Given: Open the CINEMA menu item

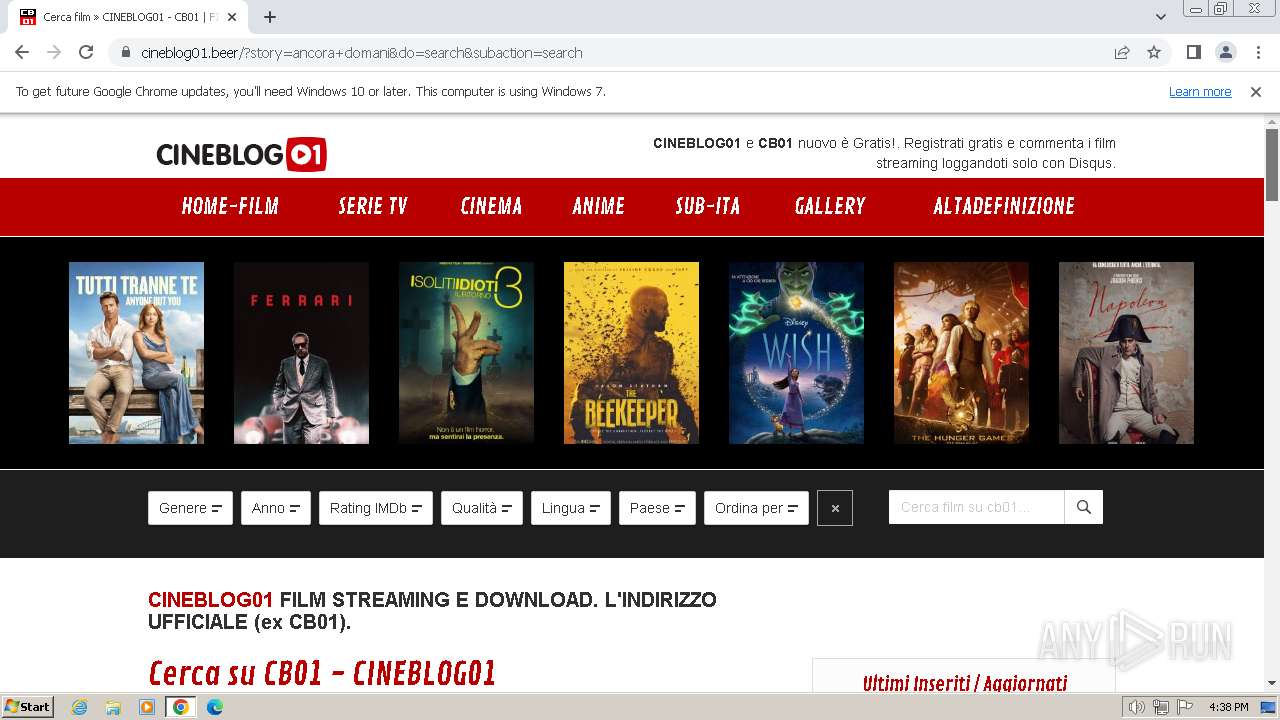Looking at the screenshot, I should coord(491,206).
